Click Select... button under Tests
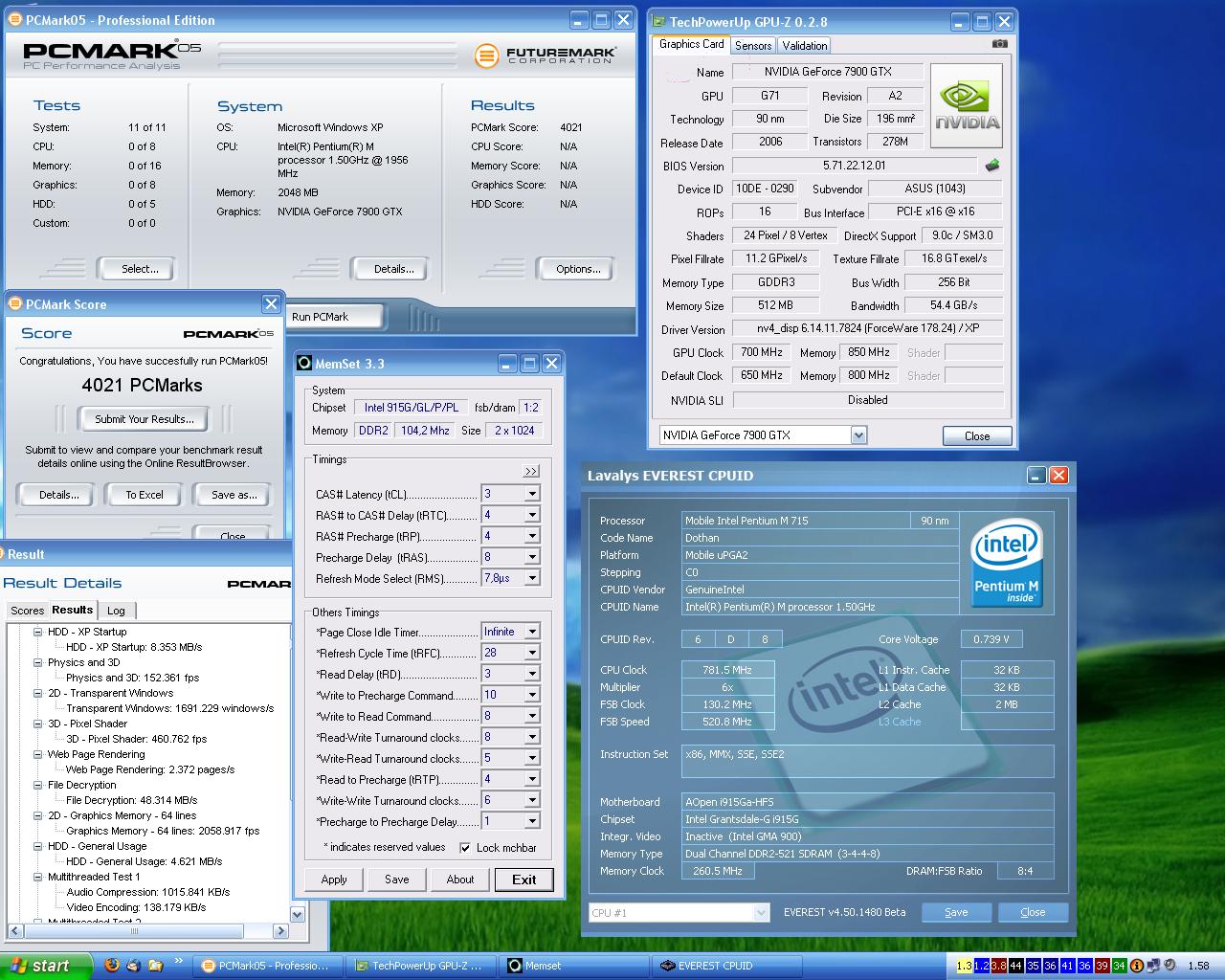The height and width of the screenshot is (980, 1225). [140, 269]
